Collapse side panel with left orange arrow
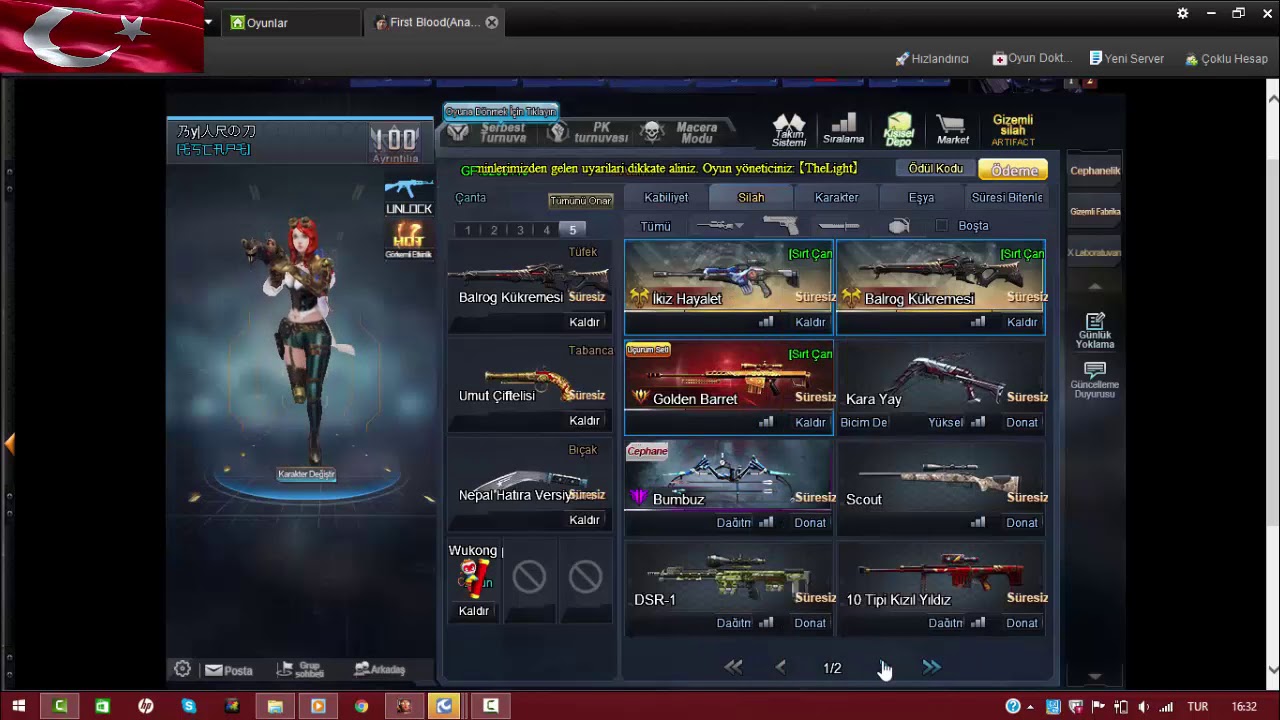Screen dimensions: 1280x720 10,444
